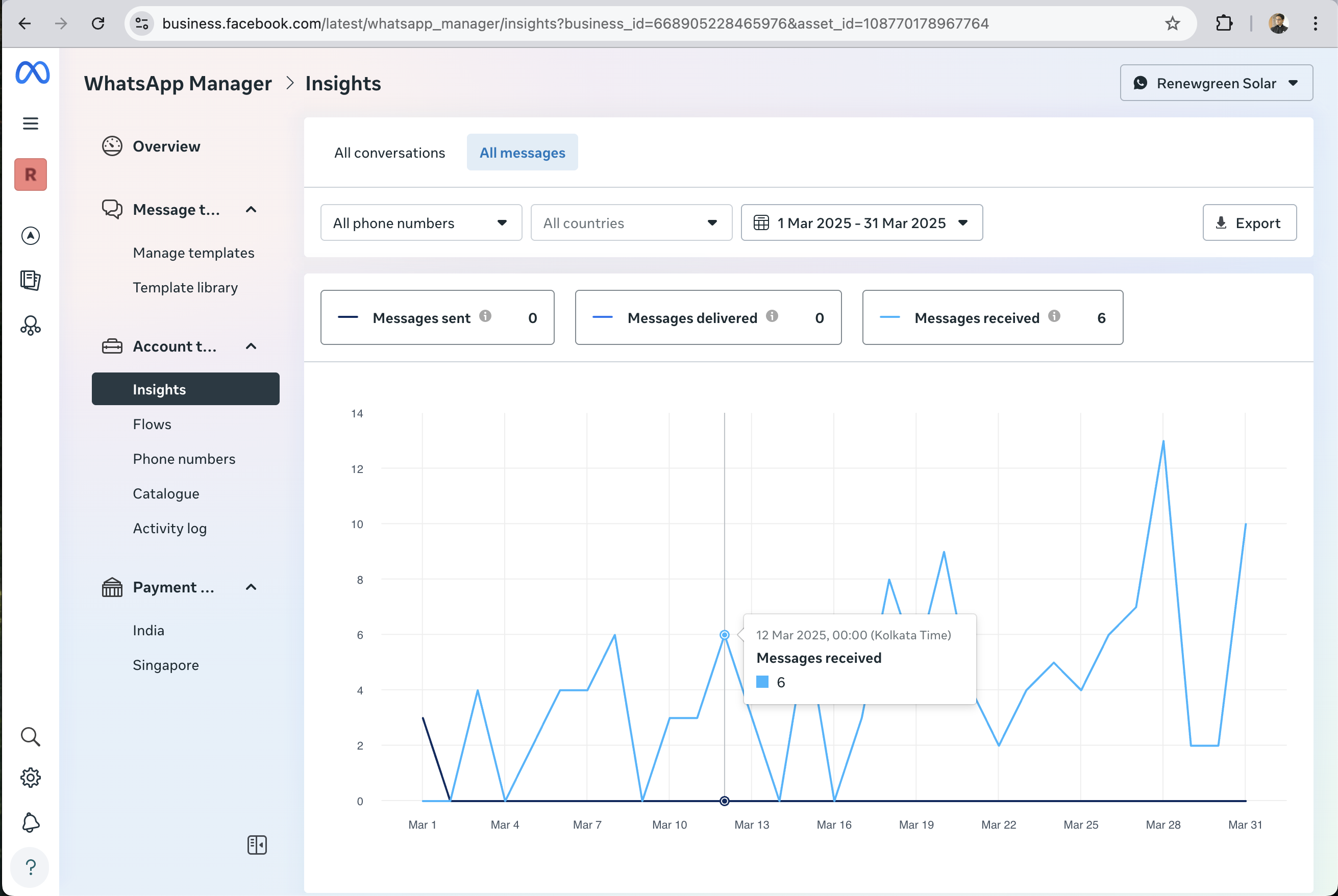Toggle the Messages delivered series card
Viewport: 1338px width, 896px height.
[708, 317]
